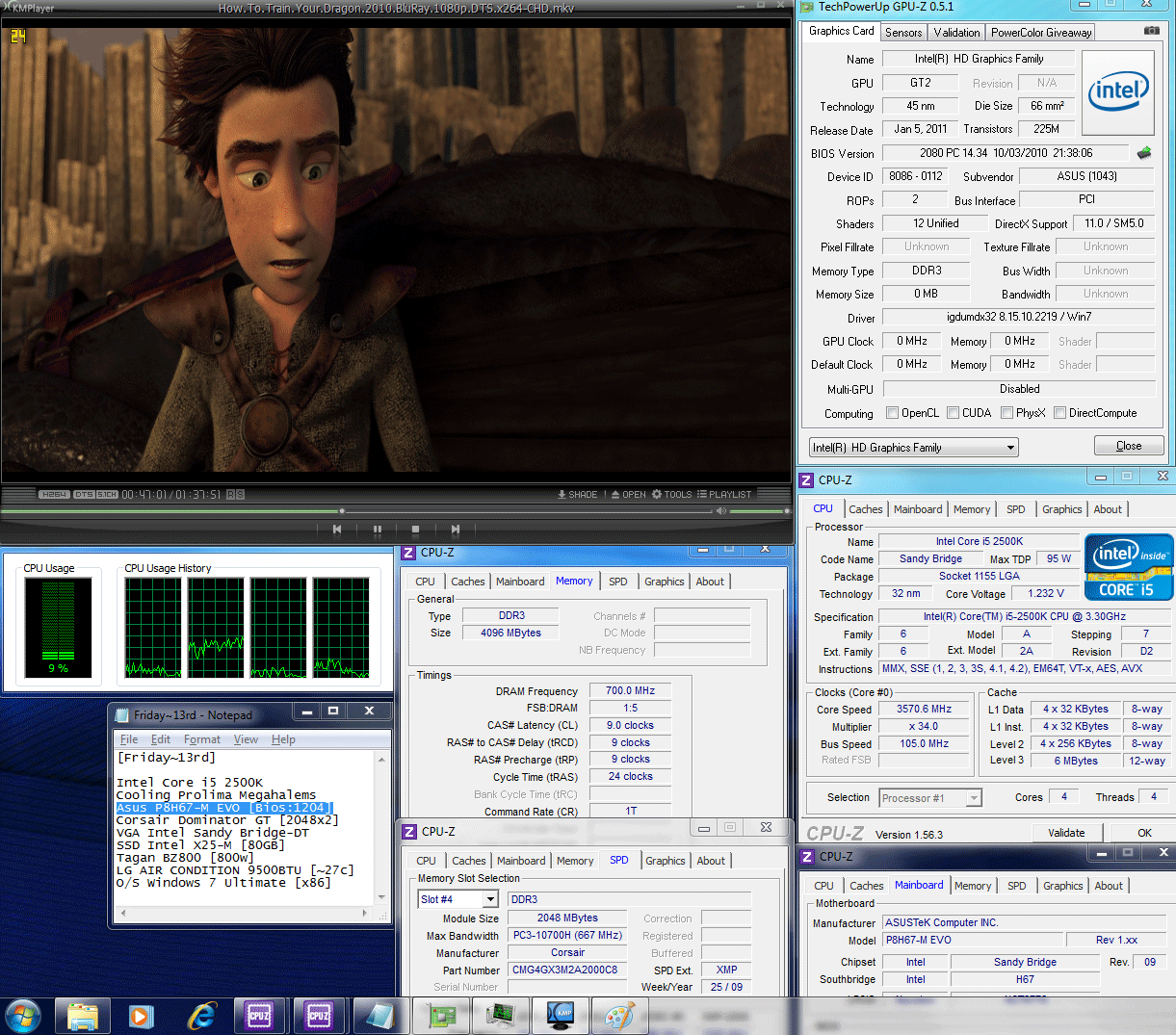Expand the Processor #1 selection dropdown
The width and height of the screenshot is (1176, 1035).
click(x=974, y=798)
